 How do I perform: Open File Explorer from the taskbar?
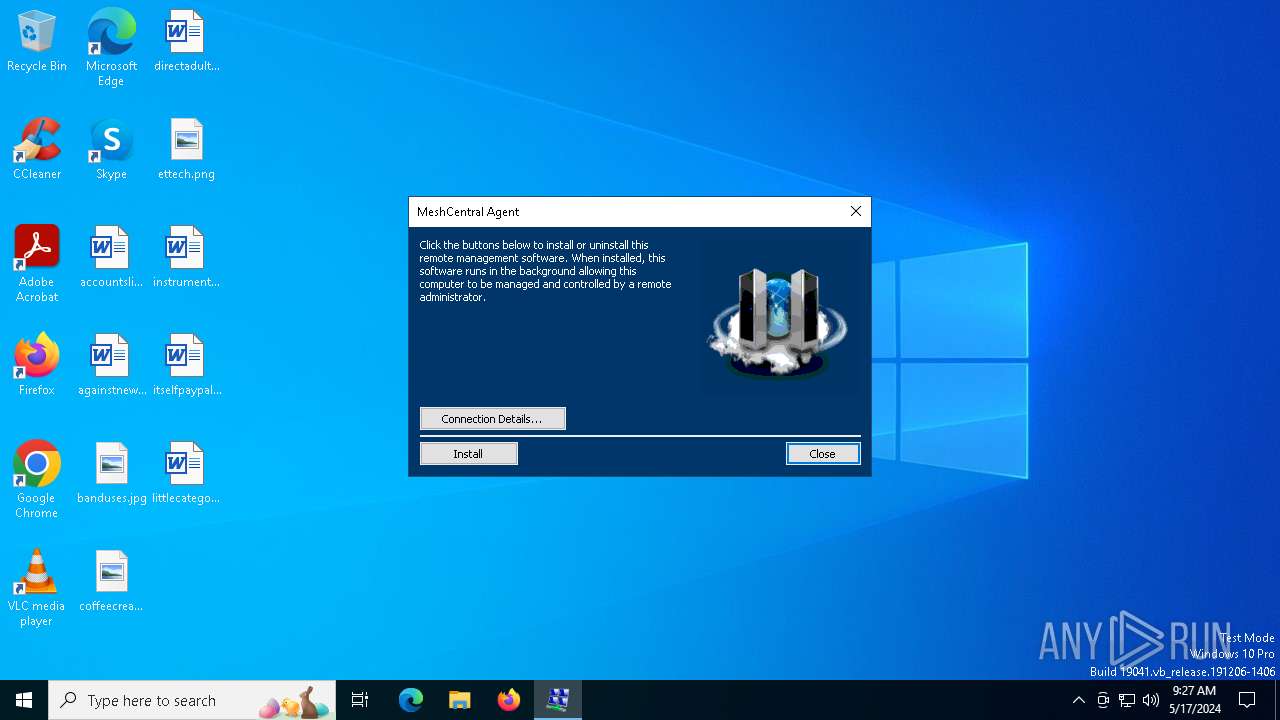coord(460,700)
